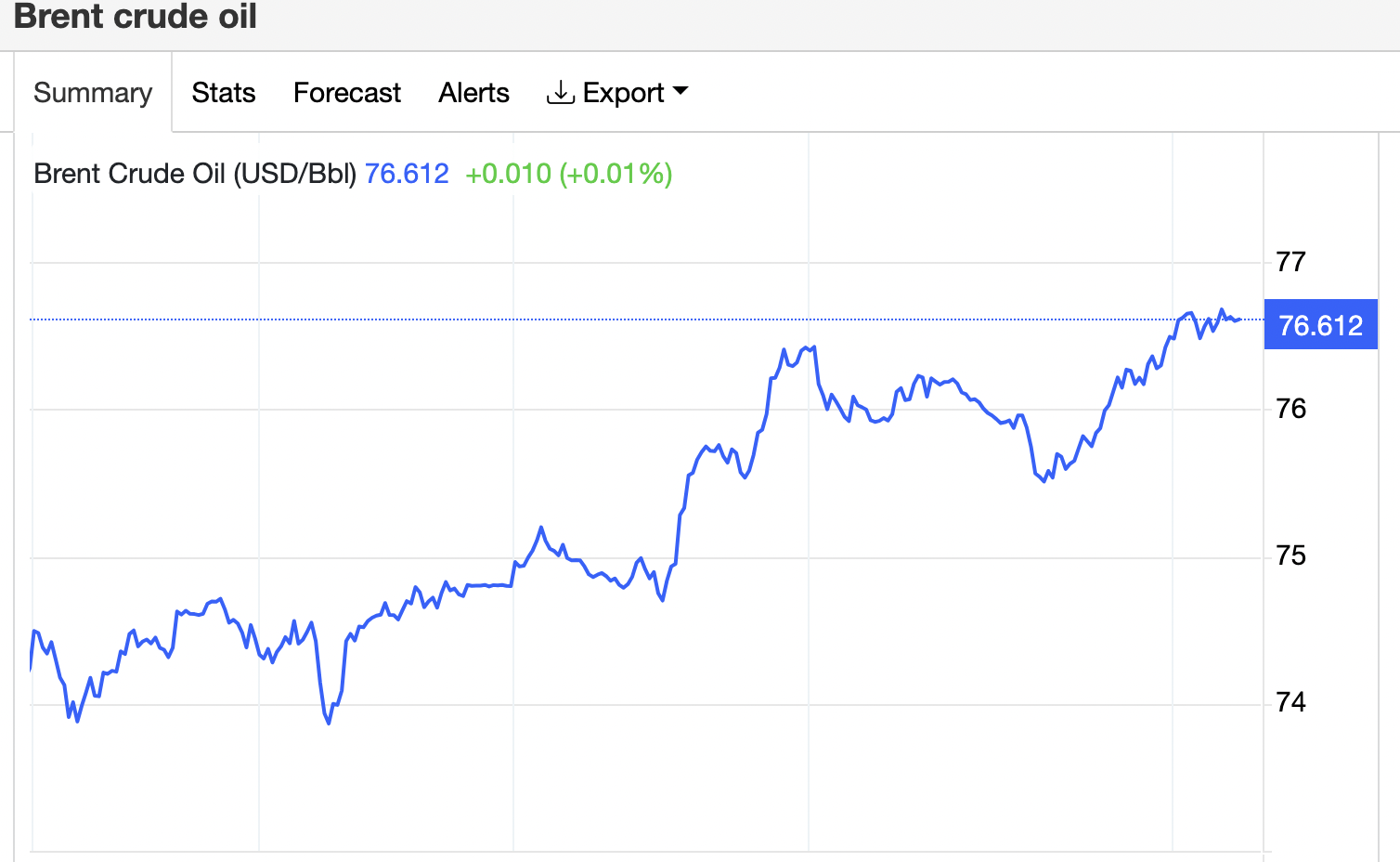Open the Summary tab

coord(93,93)
